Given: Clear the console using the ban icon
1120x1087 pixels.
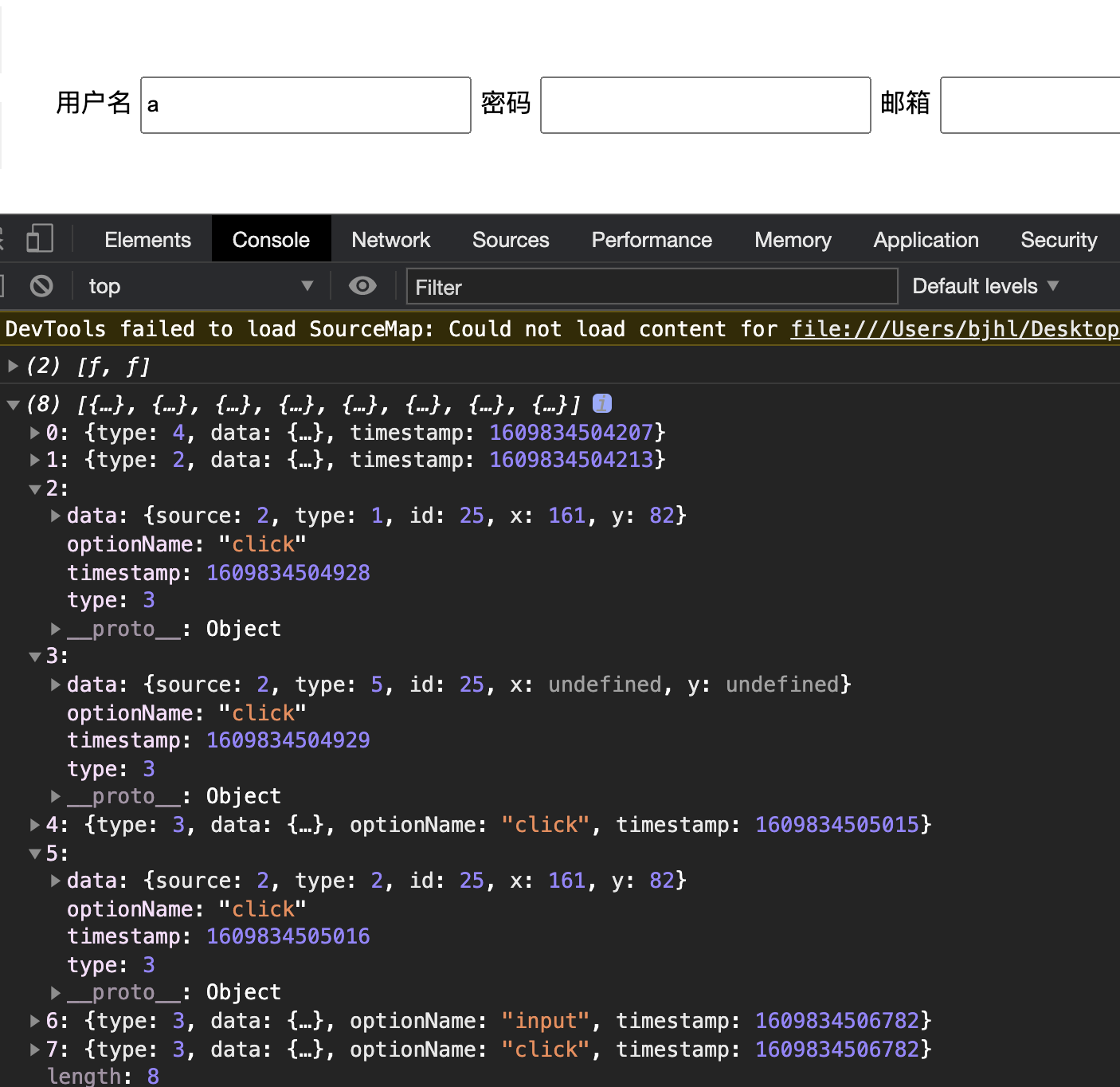Looking at the screenshot, I should point(41,285).
